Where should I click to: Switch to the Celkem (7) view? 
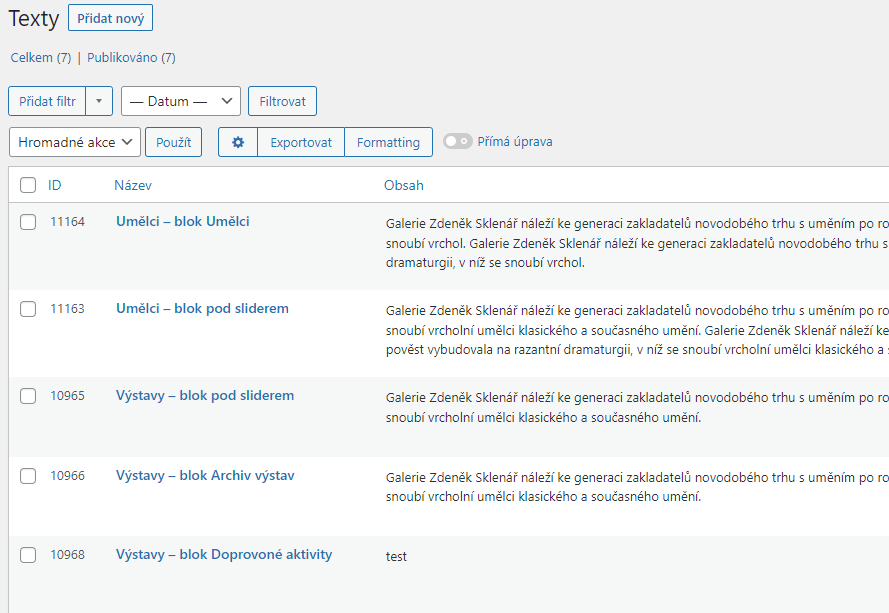pyautogui.click(x=41, y=58)
